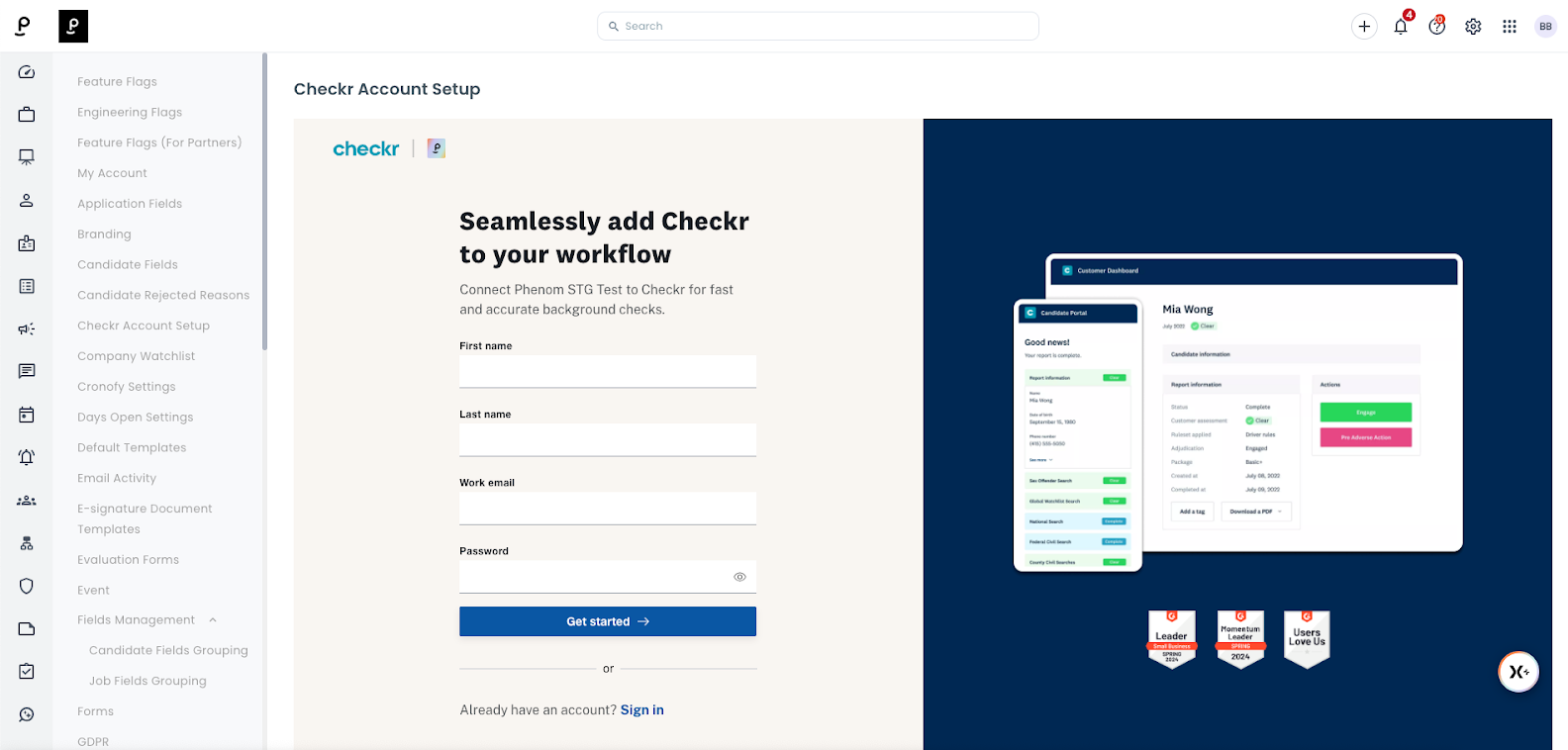Toggle password visibility eye icon
Viewport: 1568px width, 750px height.
[739, 577]
